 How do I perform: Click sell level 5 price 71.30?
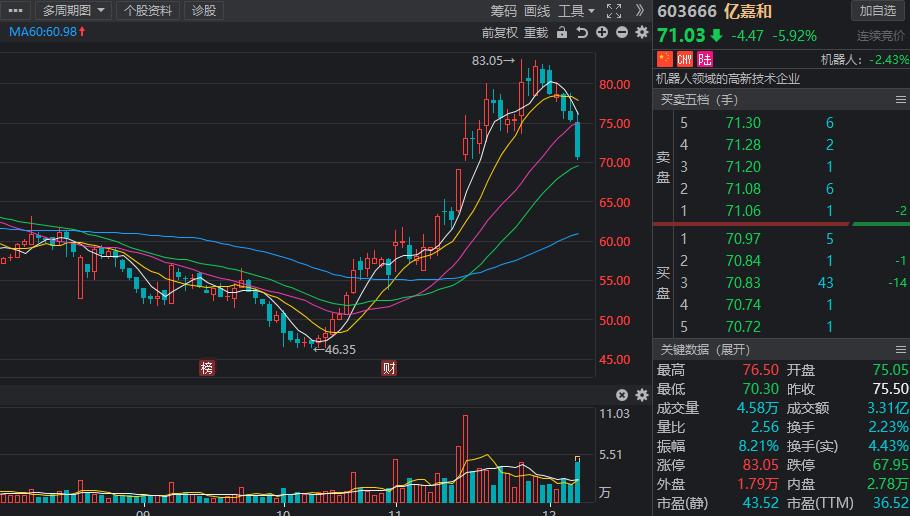point(743,123)
